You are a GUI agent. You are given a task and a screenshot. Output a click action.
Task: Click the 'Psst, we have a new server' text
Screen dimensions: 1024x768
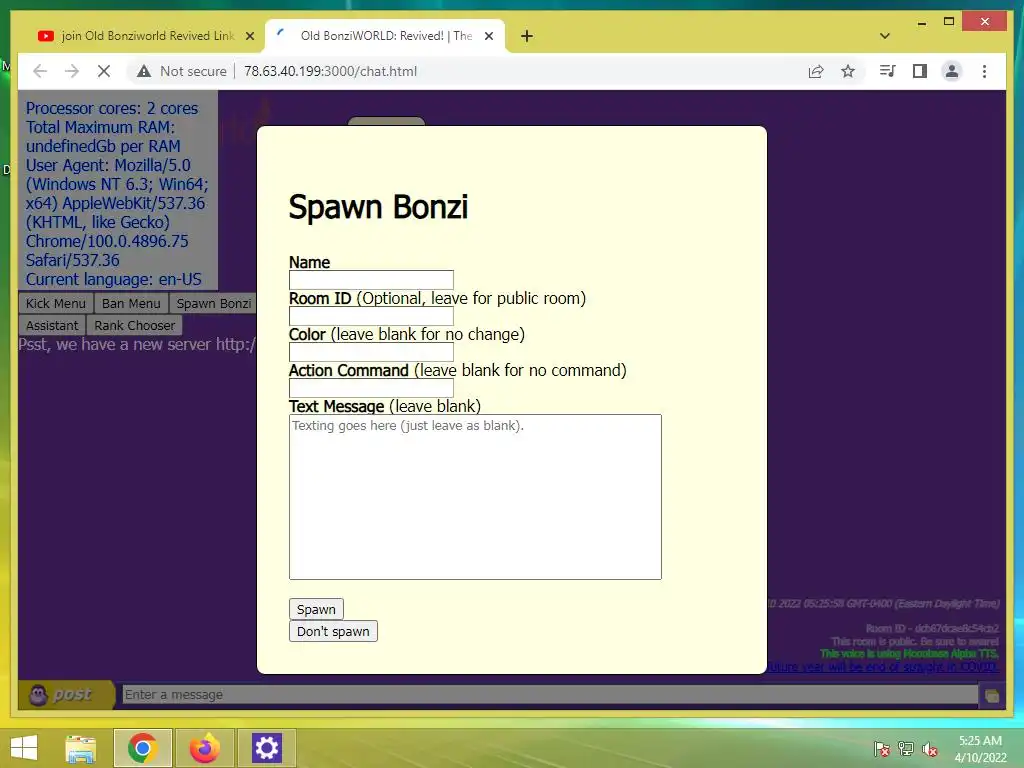[137, 344]
